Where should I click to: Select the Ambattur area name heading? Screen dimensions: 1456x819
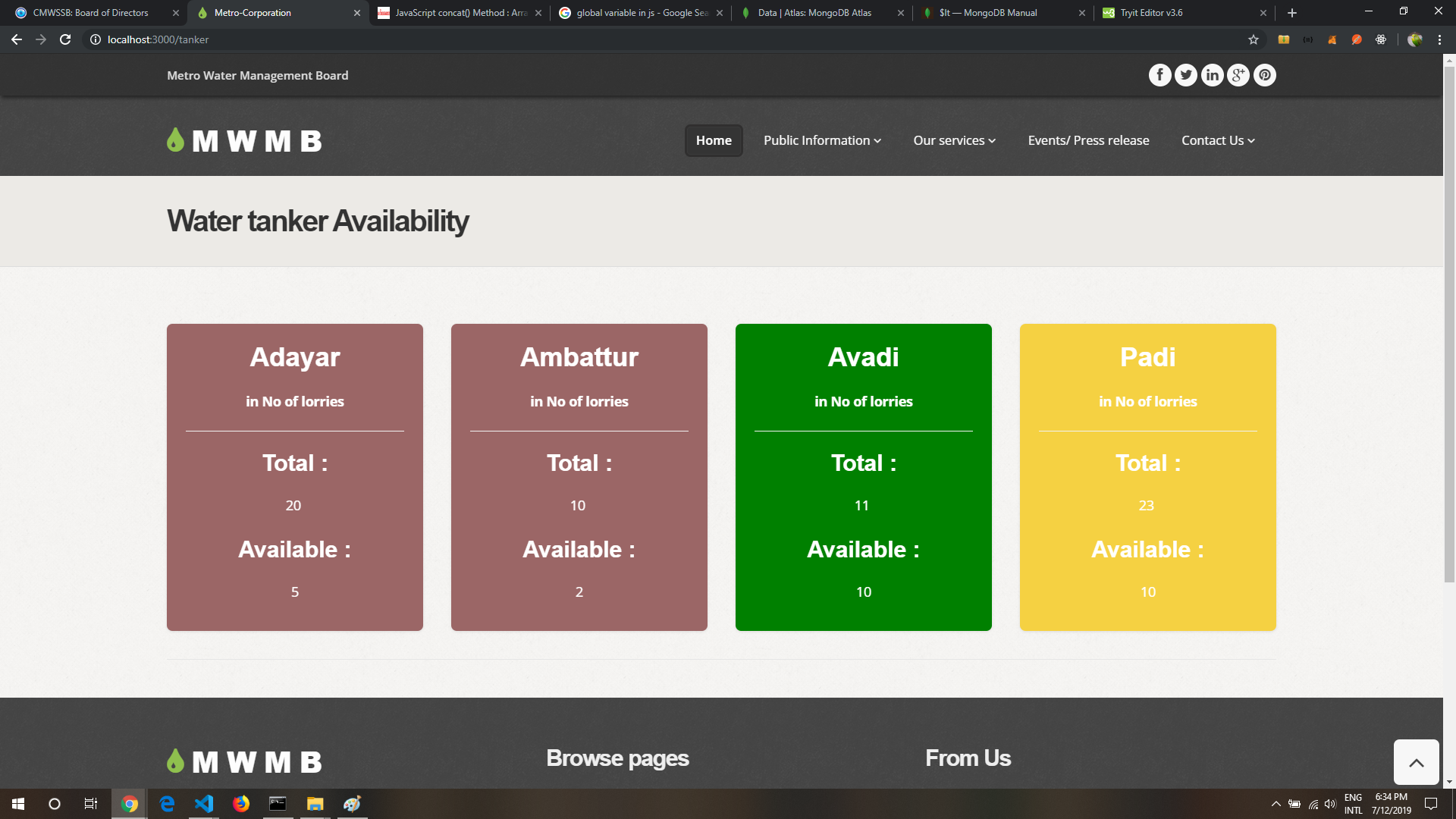[579, 357]
